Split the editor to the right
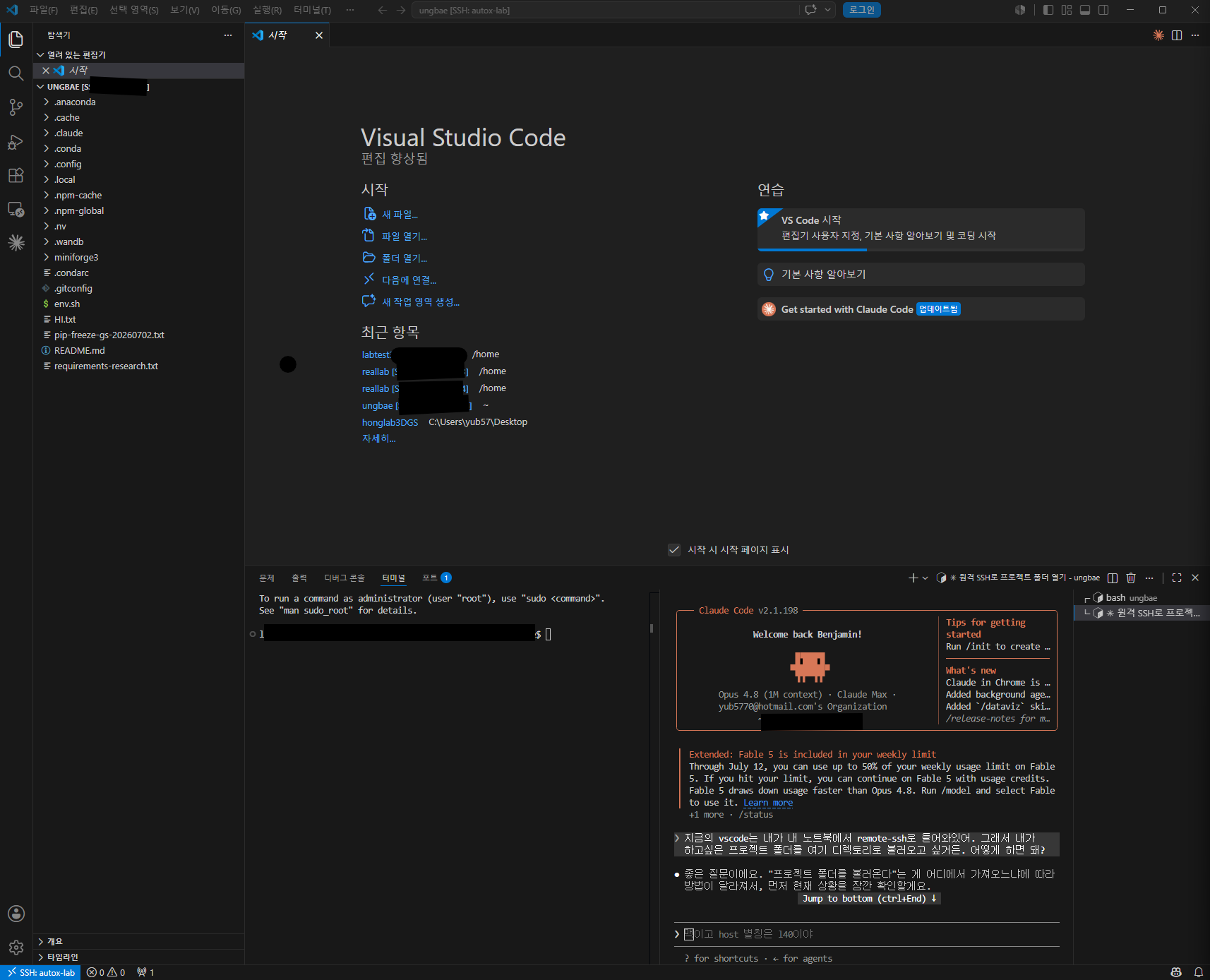The height and width of the screenshot is (980, 1210). 1177,35
